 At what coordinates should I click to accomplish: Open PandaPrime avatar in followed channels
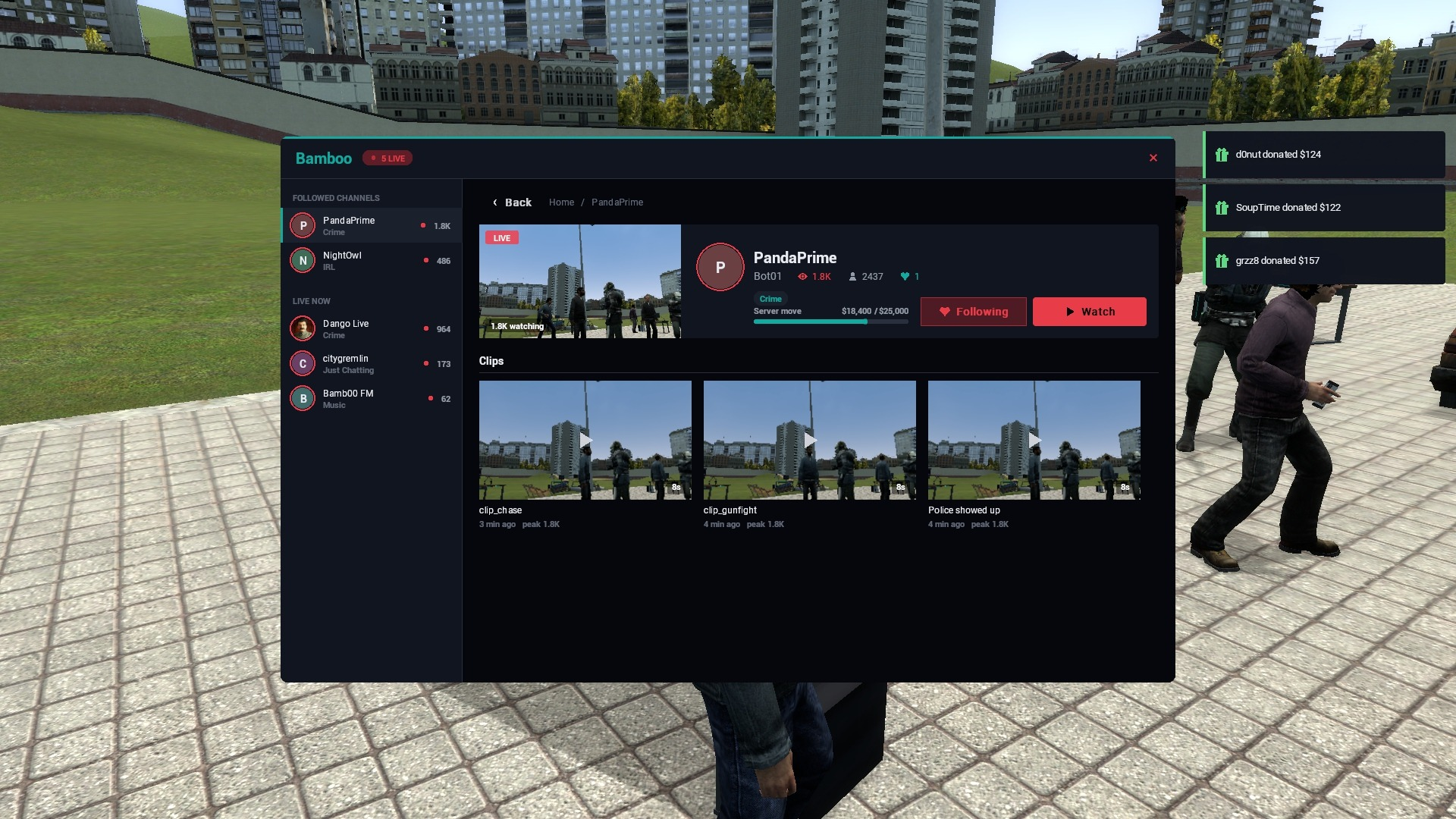tap(303, 225)
